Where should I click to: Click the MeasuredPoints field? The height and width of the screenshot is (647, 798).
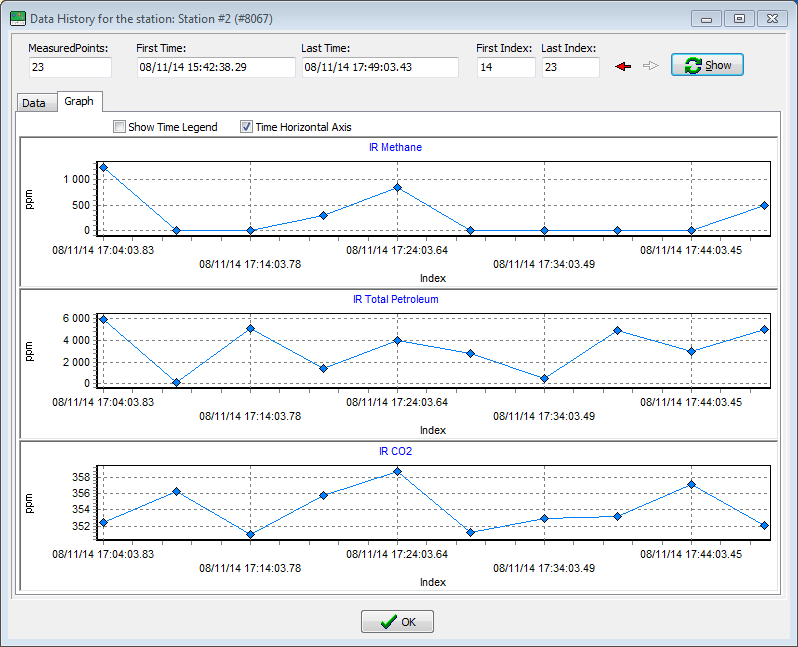pos(70,67)
